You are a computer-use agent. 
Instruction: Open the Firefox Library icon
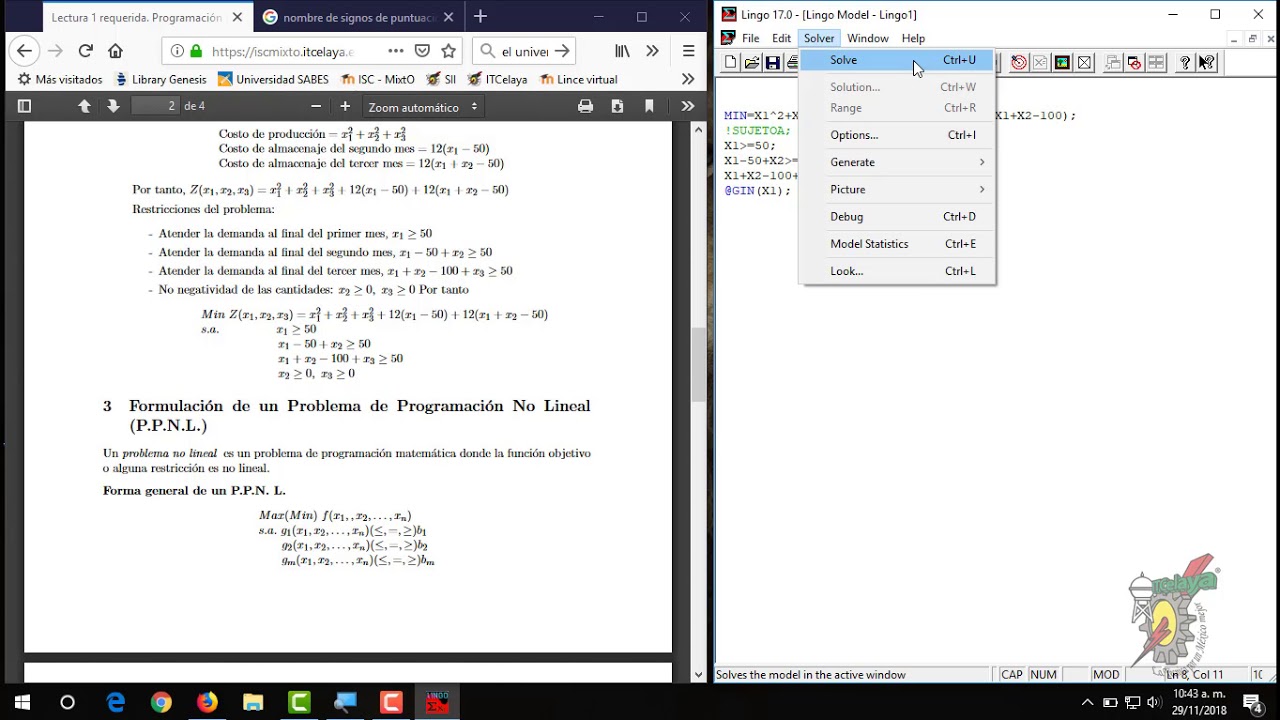pos(622,51)
